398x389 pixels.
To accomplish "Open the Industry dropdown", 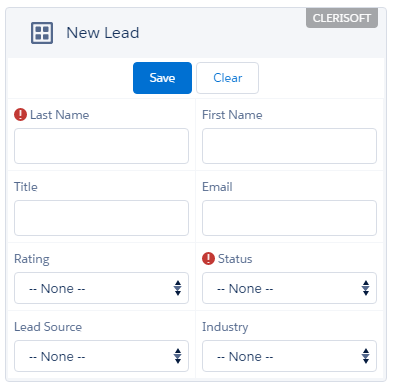I will pyautogui.click(x=289, y=356).
